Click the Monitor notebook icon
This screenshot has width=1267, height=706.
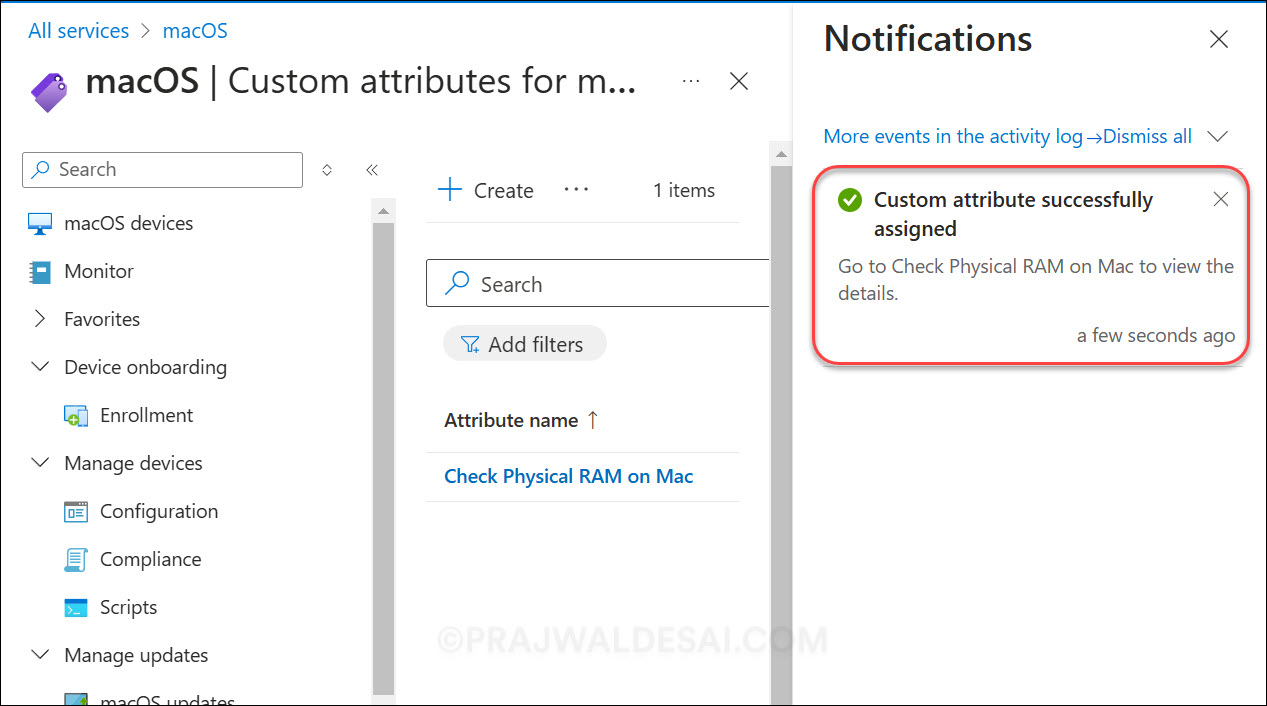[x=40, y=271]
